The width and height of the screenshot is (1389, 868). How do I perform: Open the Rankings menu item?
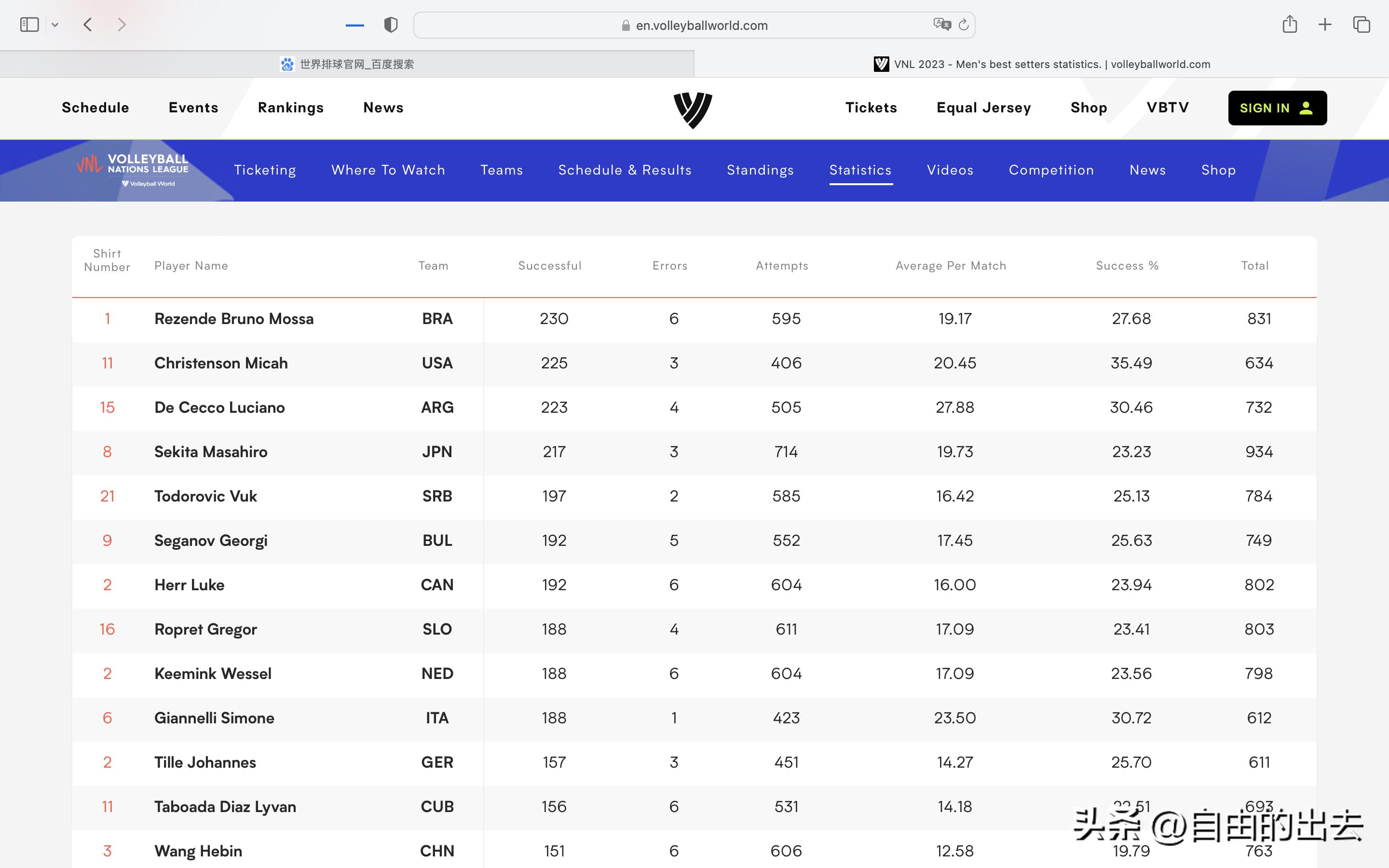click(290, 108)
